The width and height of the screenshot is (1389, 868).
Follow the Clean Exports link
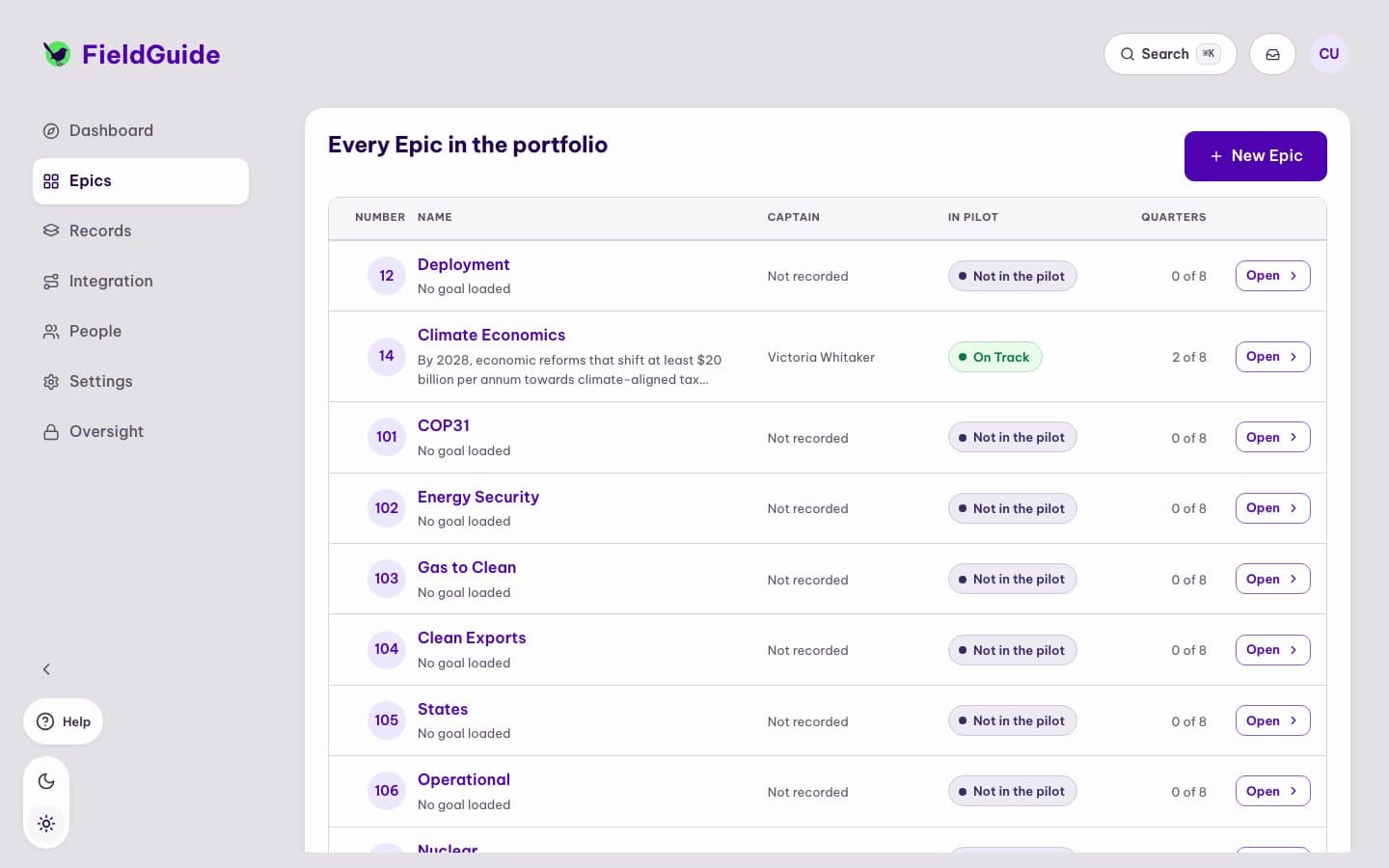[x=472, y=637]
